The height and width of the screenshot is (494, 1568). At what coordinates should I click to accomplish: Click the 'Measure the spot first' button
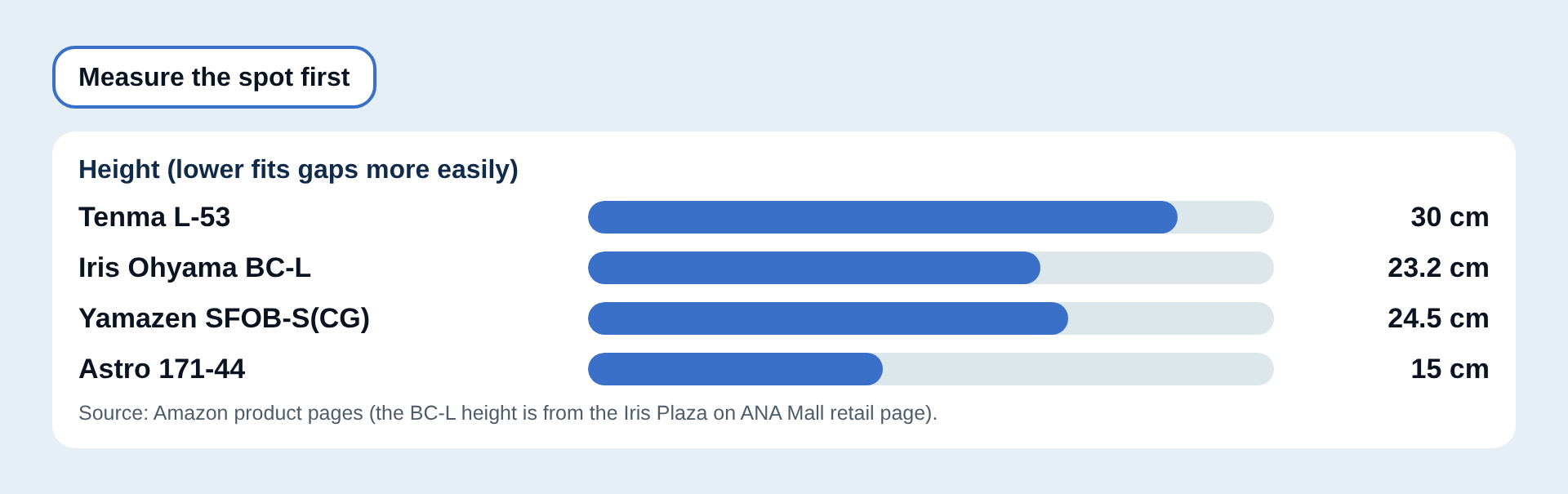click(x=214, y=77)
